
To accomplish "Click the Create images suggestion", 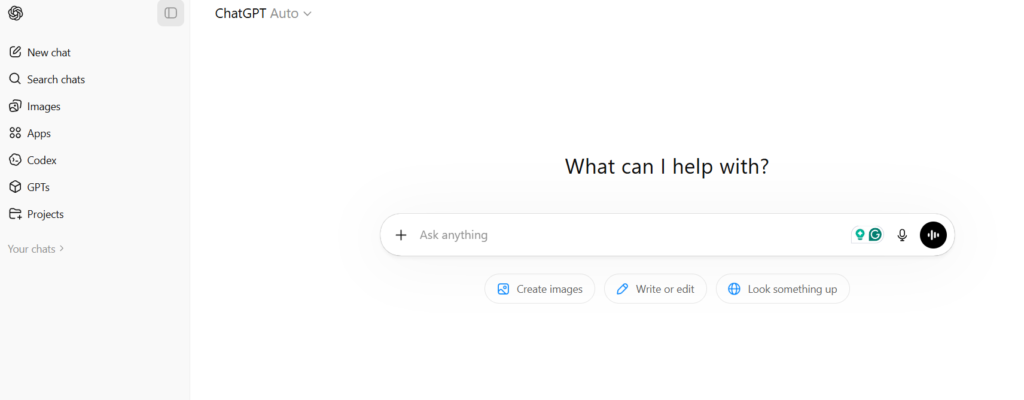I will coord(540,289).
